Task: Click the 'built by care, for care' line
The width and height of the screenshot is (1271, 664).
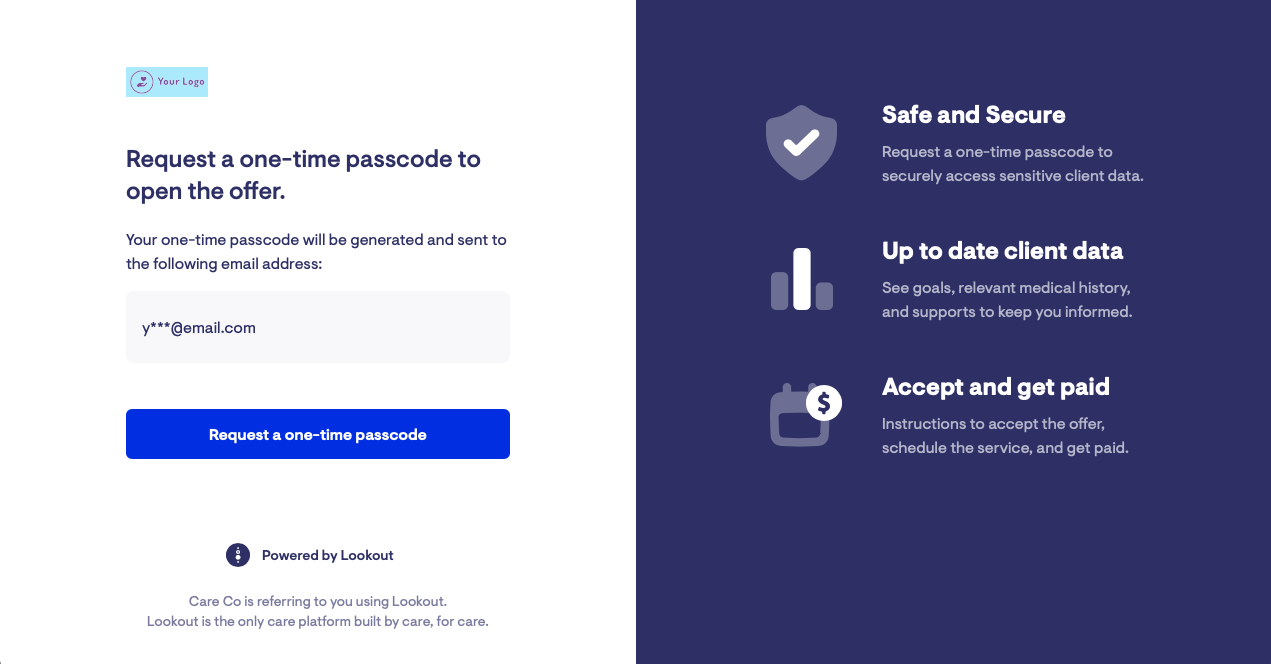Action: (318, 621)
